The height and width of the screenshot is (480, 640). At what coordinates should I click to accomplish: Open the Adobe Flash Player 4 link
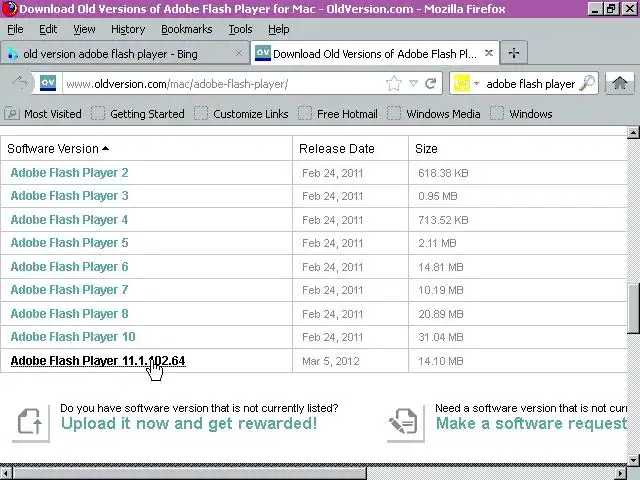[69, 220]
